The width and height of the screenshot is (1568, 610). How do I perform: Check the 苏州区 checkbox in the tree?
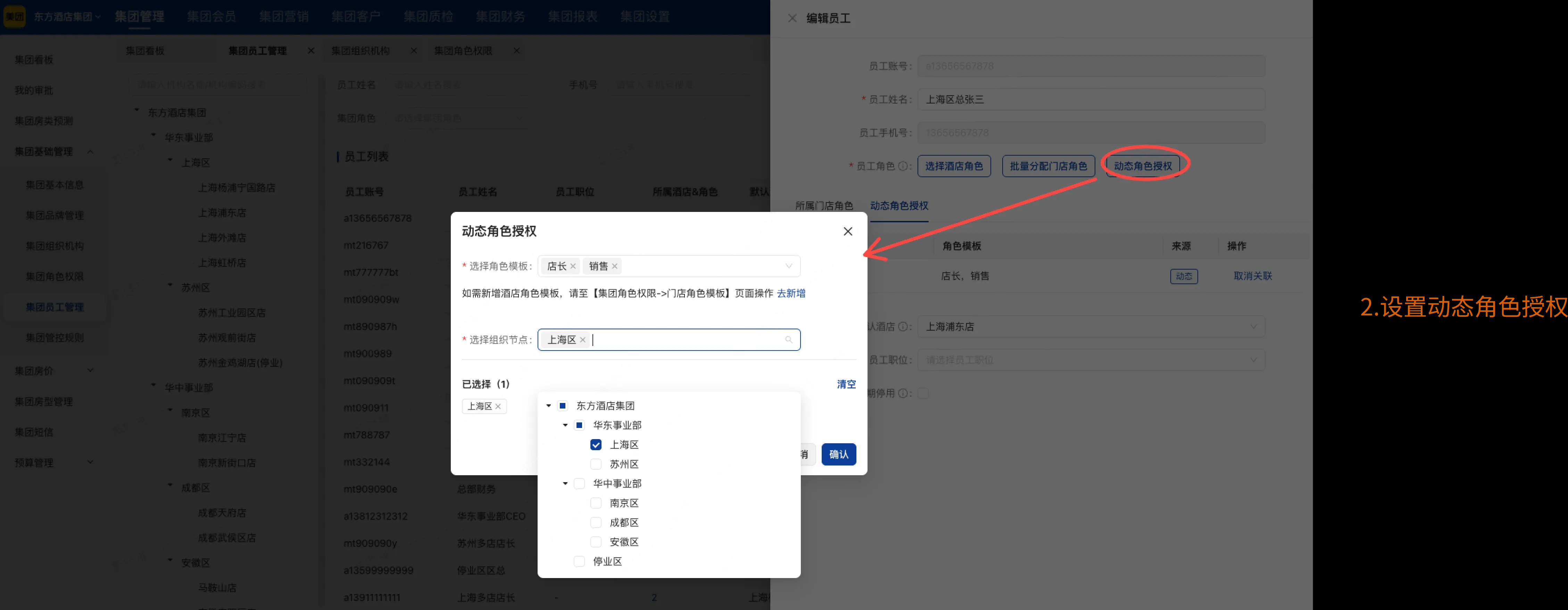click(595, 464)
